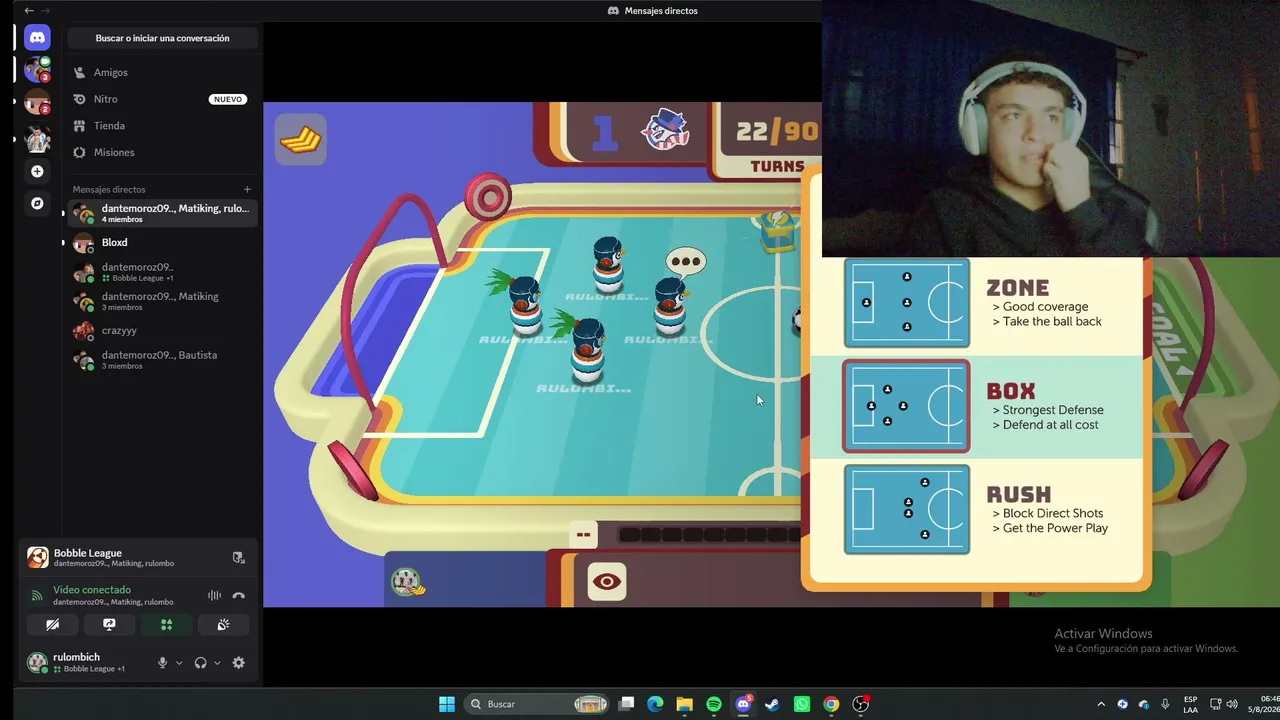Open the taskbar volume control
This screenshot has width=1280, height=720.
(1231, 704)
